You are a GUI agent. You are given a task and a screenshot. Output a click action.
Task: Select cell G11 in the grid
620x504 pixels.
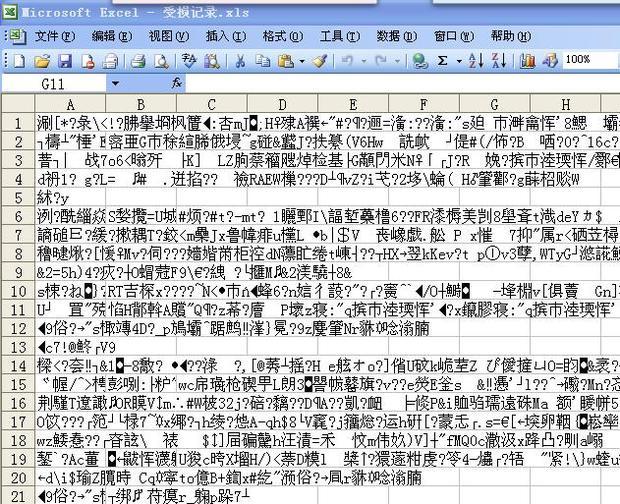point(494,310)
